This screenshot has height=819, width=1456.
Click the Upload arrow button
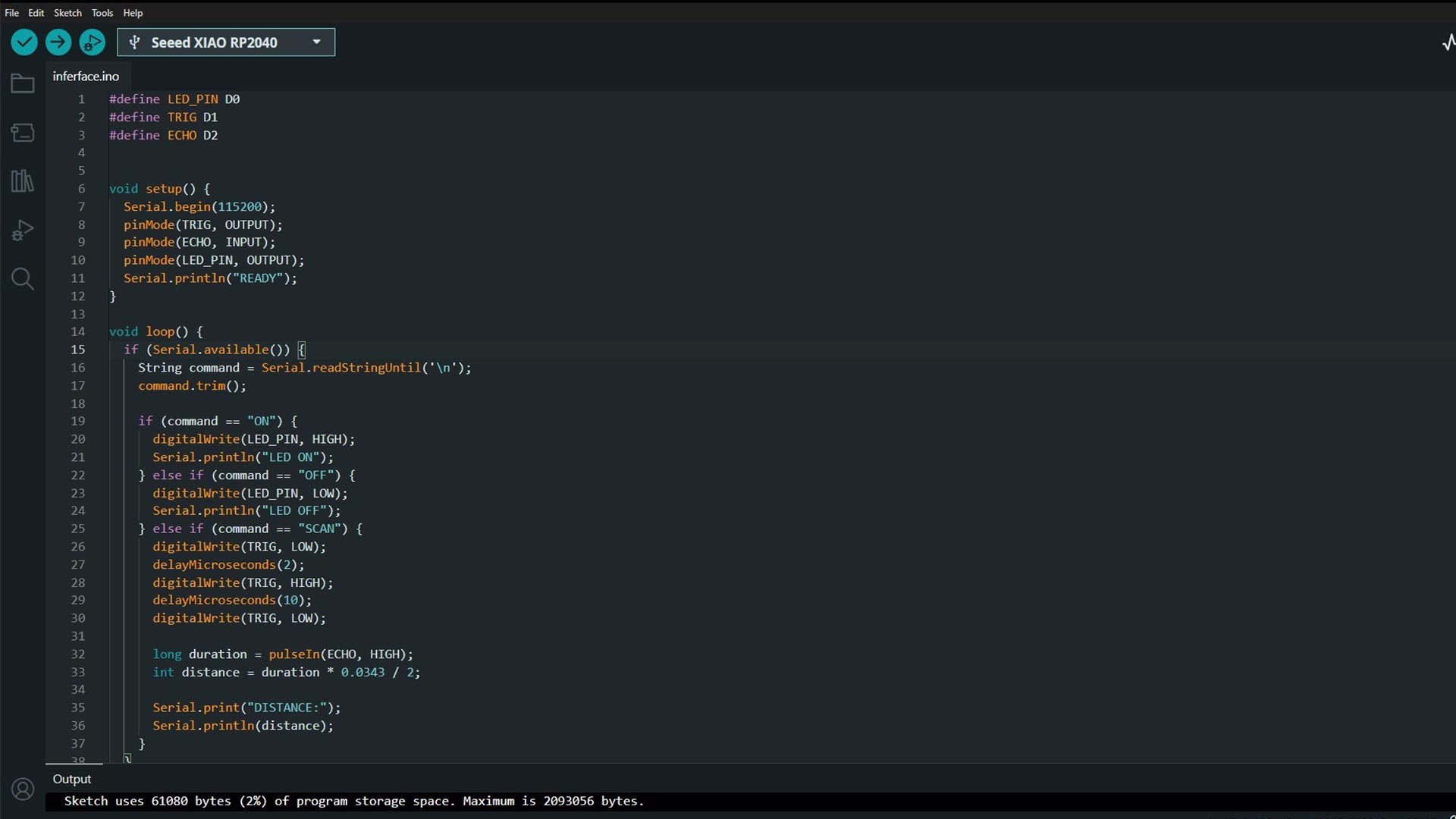(x=58, y=42)
